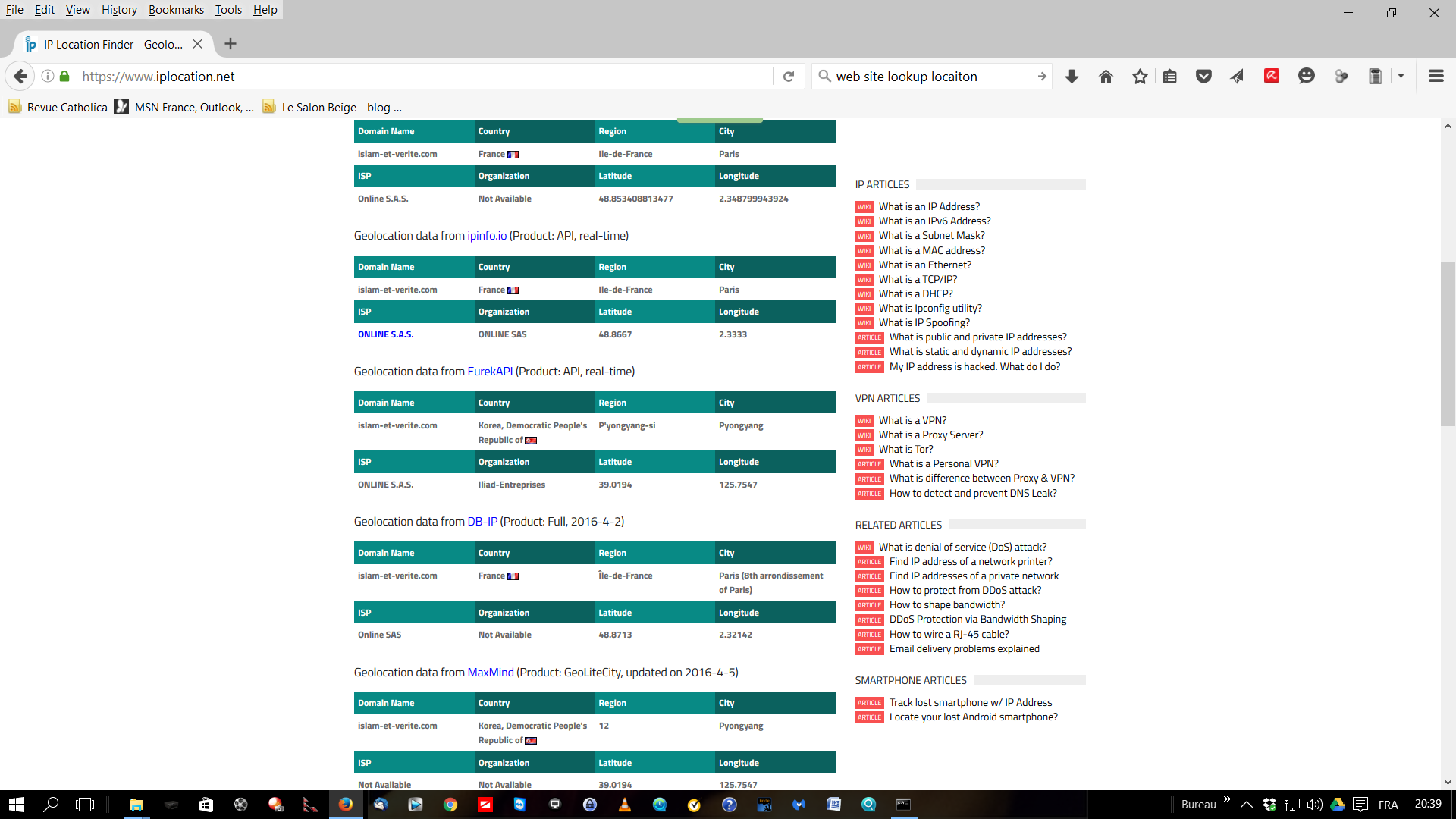This screenshot has width=1456, height=819.
Task: Open Windows taskbar search
Action: coord(51,805)
